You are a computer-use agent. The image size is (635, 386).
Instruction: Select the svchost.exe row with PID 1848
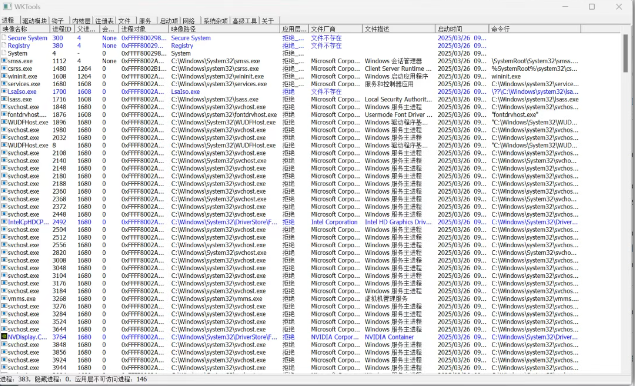tap(311, 107)
